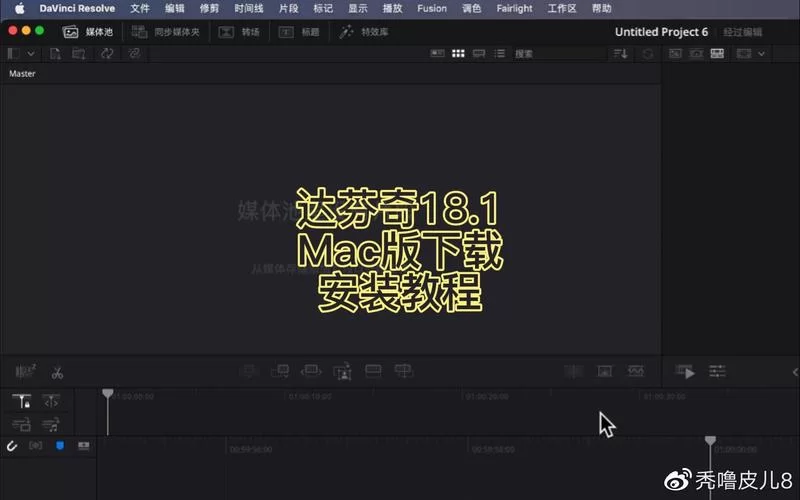The height and width of the screenshot is (500, 800).
Task: Open the Fairlight menu
Action: point(514,8)
